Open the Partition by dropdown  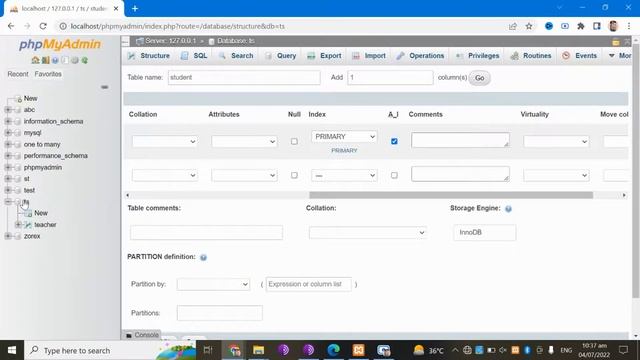click(213, 284)
